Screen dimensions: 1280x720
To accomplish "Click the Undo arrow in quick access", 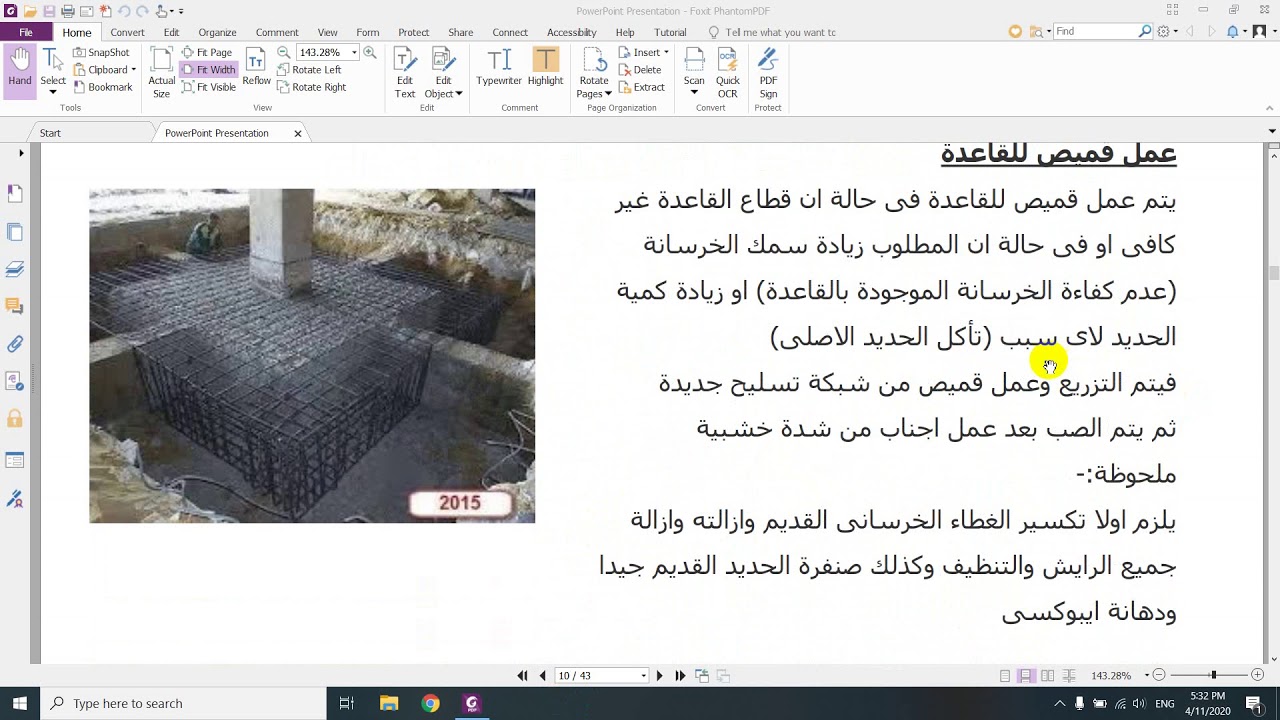I will [x=125, y=11].
